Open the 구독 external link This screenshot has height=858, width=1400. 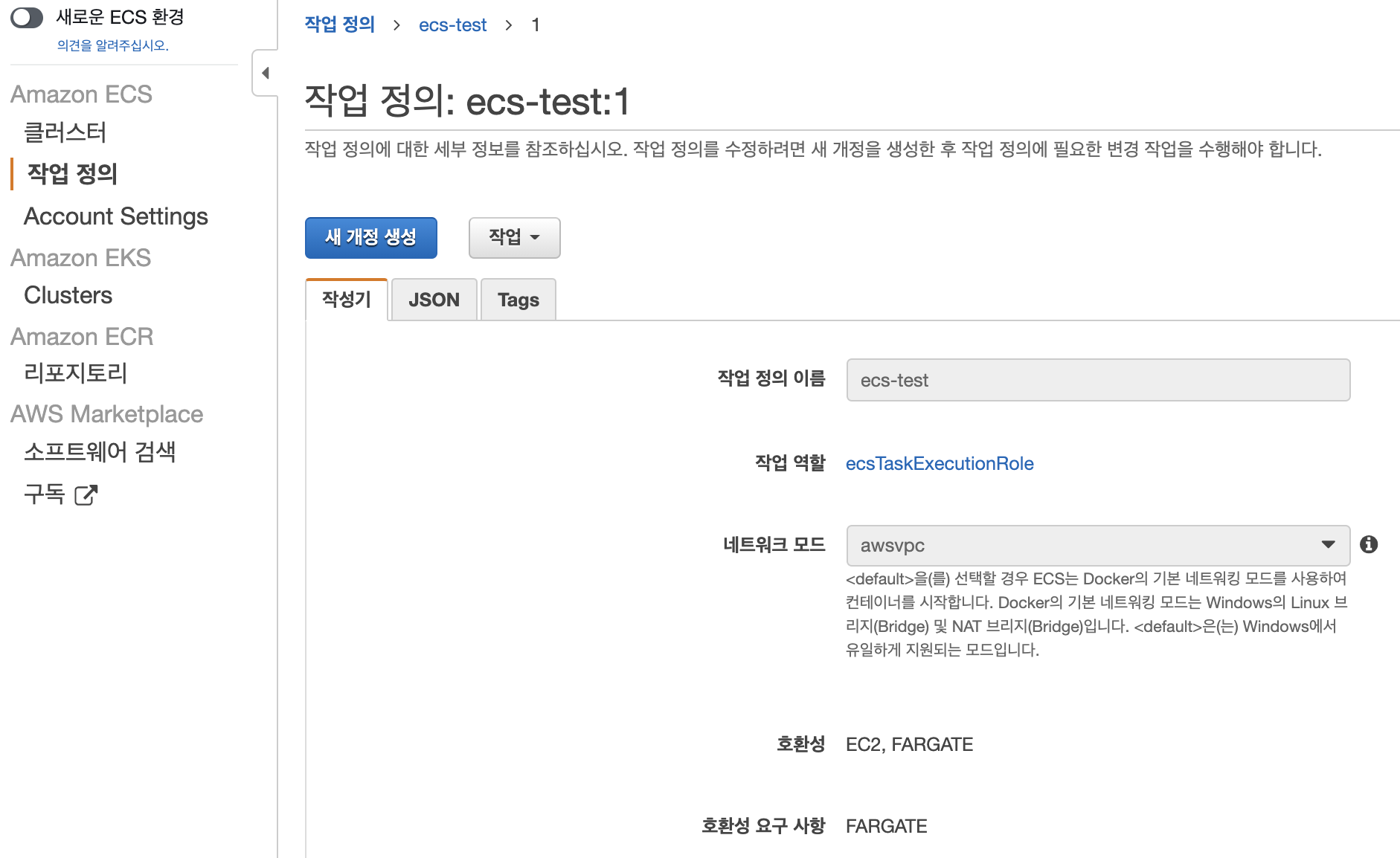[45, 494]
